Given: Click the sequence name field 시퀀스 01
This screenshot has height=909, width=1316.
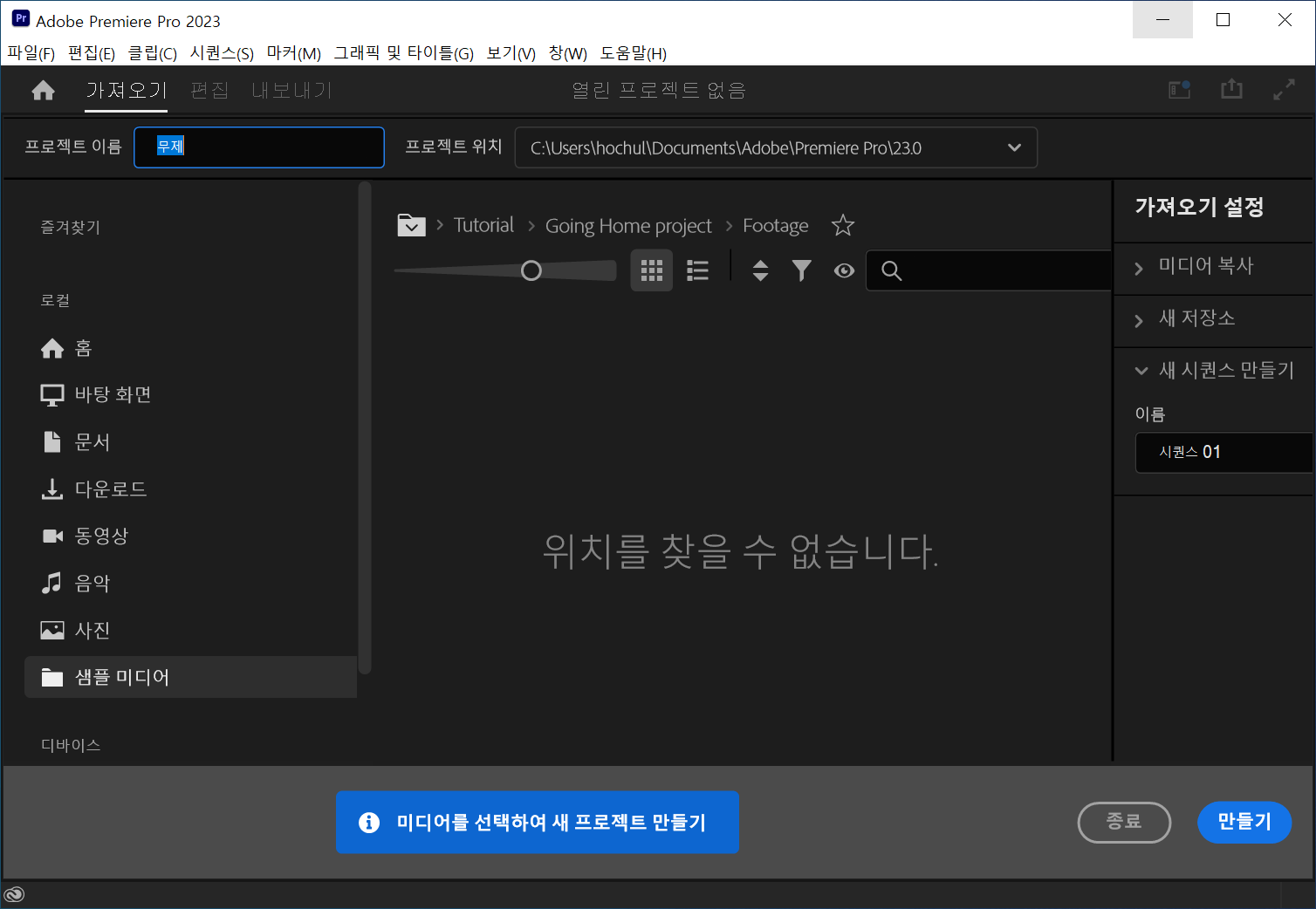Looking at the screenshot, I should pos(1223,452).
